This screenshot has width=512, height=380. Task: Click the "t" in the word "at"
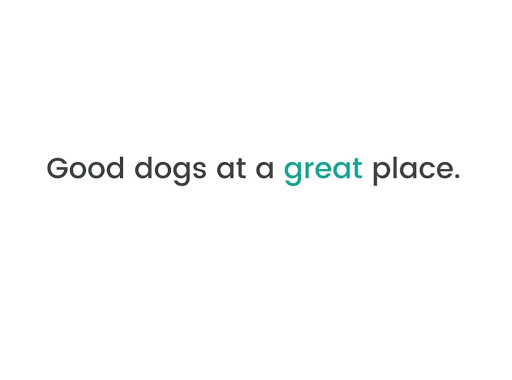click(x=241, y=169)
